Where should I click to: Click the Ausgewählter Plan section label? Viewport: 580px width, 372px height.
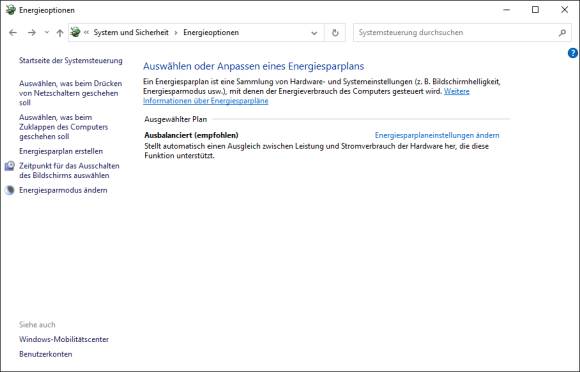pyautogui.click(x=176, y=119)
